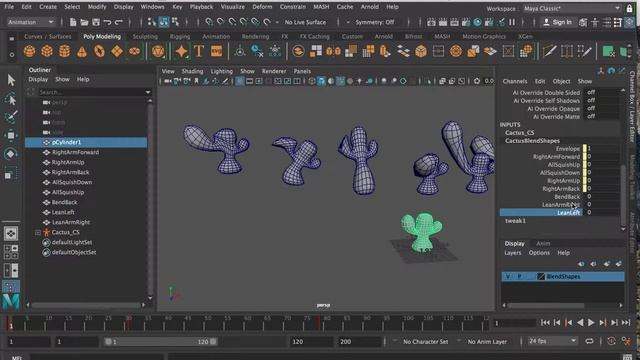Image resolution: width=640 pixels, height=360 pixels.
Task: Switch to the Rigging shelf tab
Action: pos(180,36)
